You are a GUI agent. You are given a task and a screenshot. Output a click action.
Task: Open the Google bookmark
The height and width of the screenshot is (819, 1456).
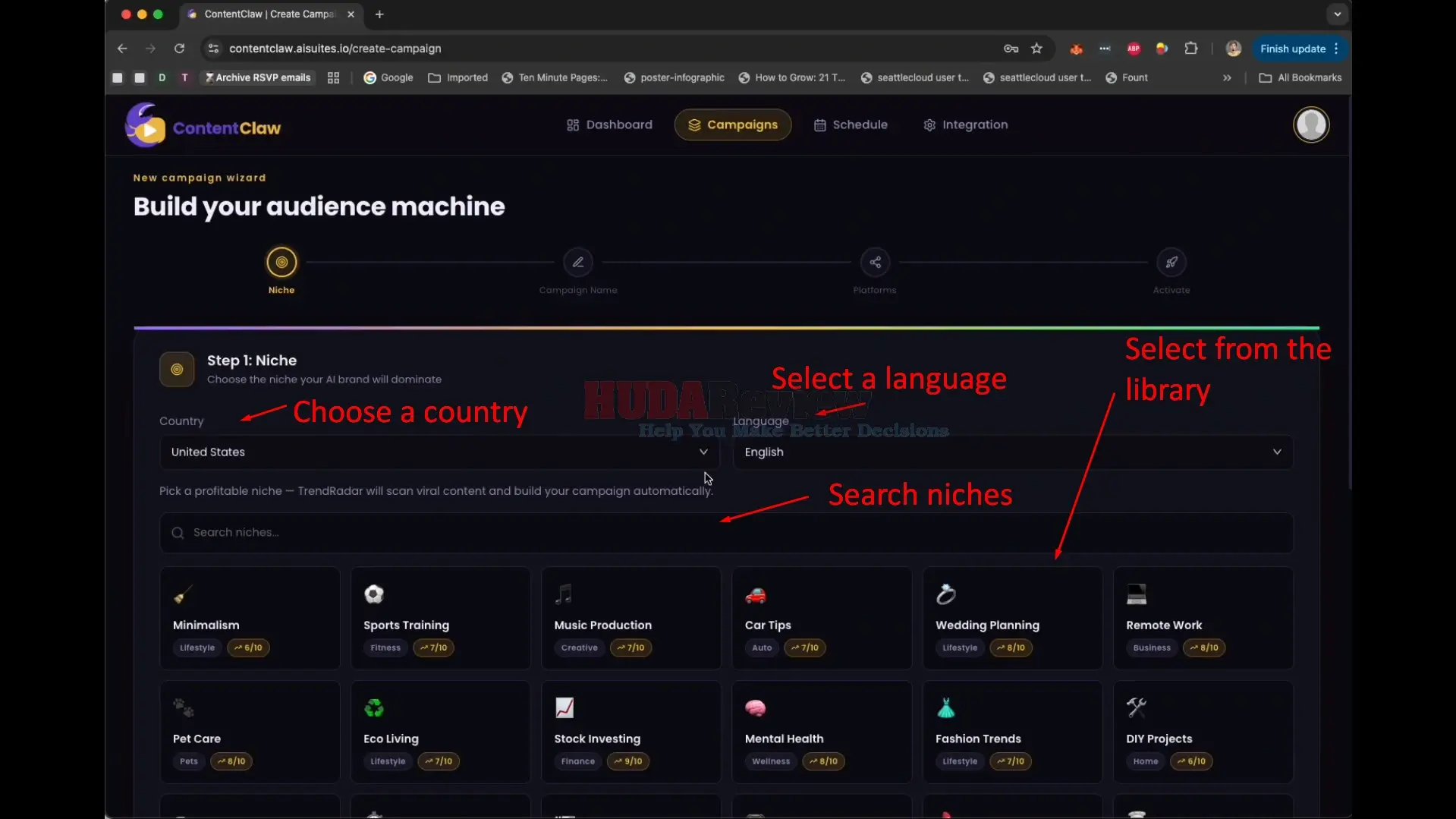(x=388, y=77)
